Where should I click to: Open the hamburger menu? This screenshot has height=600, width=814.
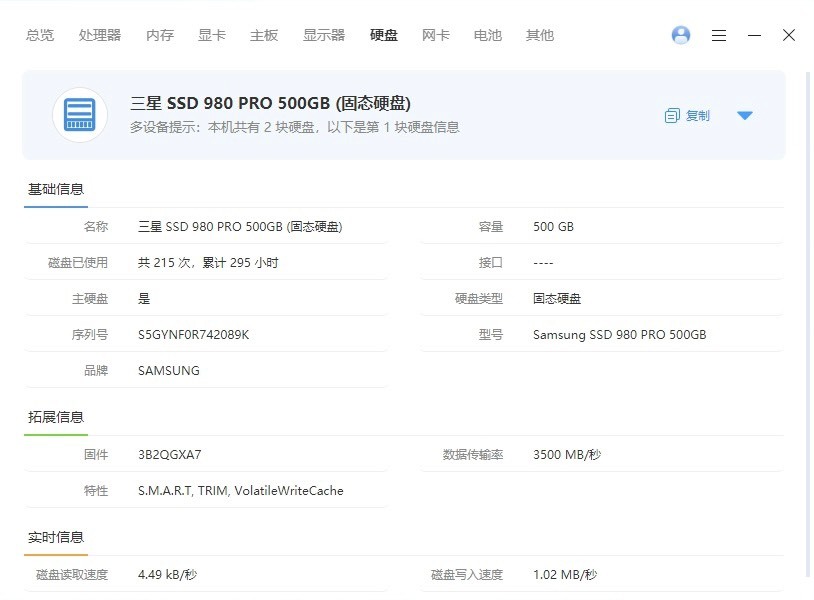(x=719, y=35)
